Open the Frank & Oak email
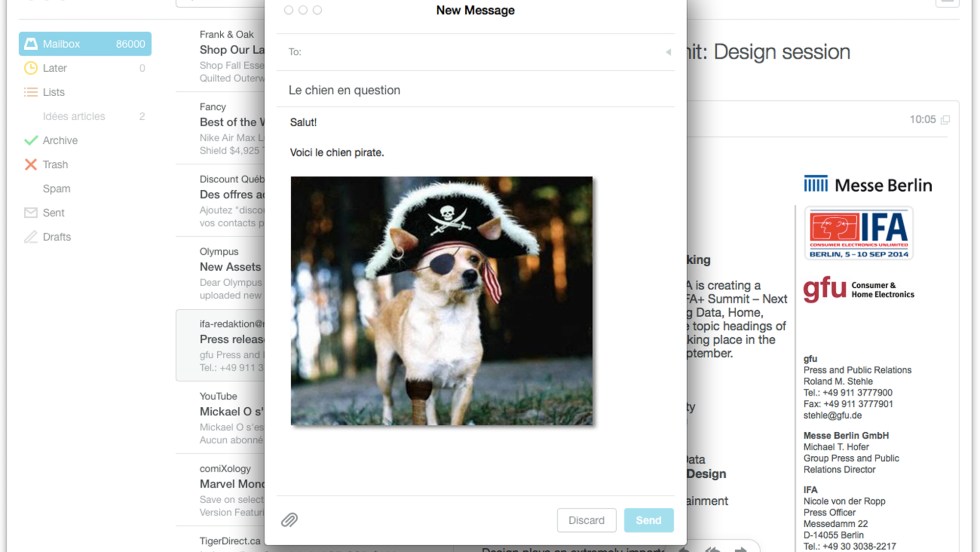The image size is (980, 552). [x=230, y=49]
